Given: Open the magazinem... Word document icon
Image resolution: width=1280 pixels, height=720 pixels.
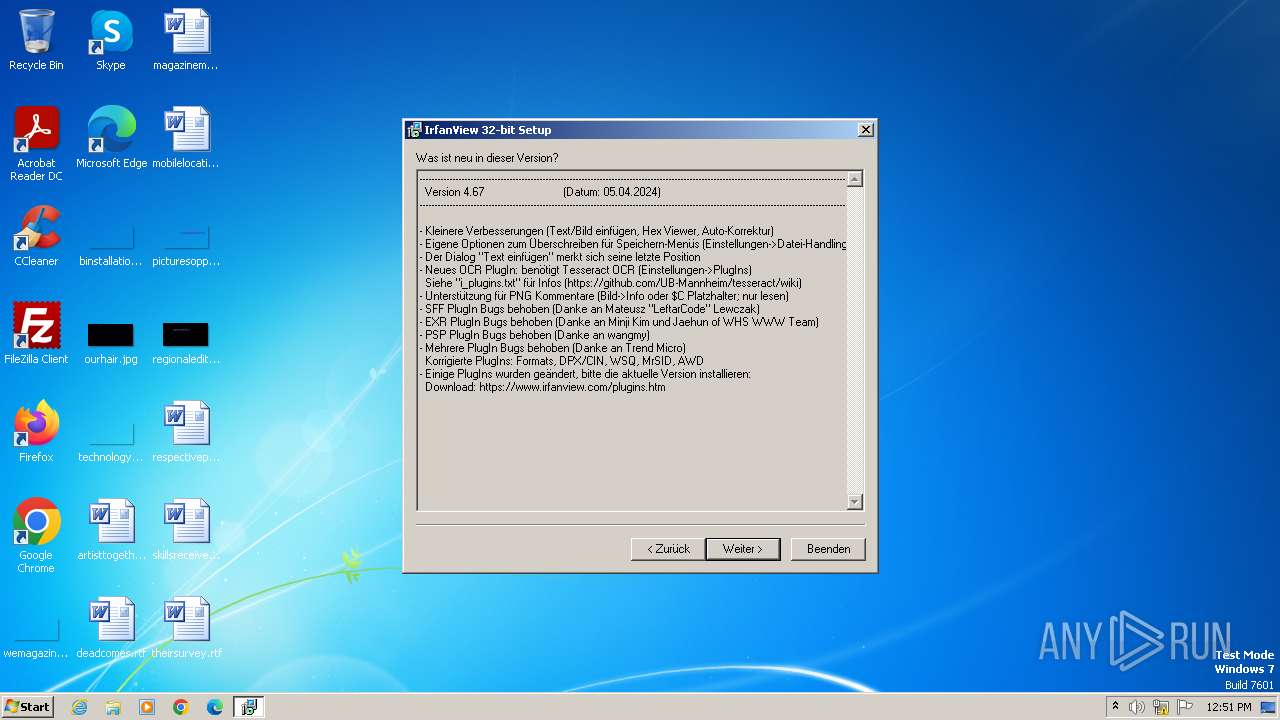Looking at the screenshot, I should [186, 40].
